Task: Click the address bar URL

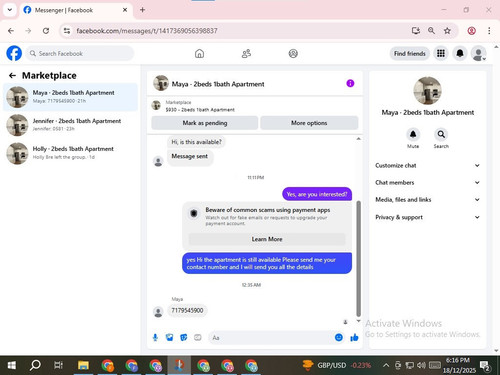Action: click(147, 31)
